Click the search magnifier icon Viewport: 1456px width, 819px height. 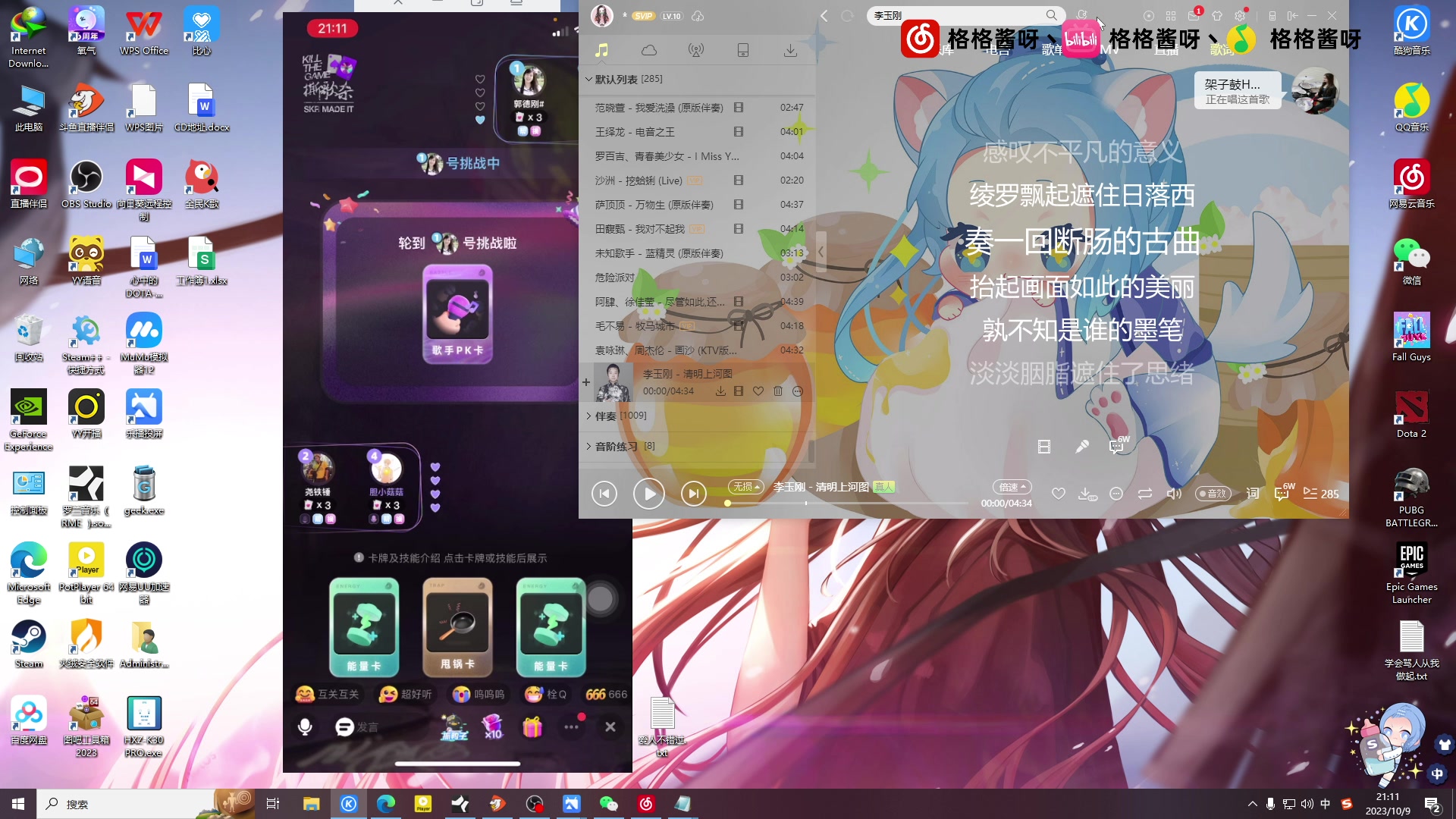pos(1051,15)
